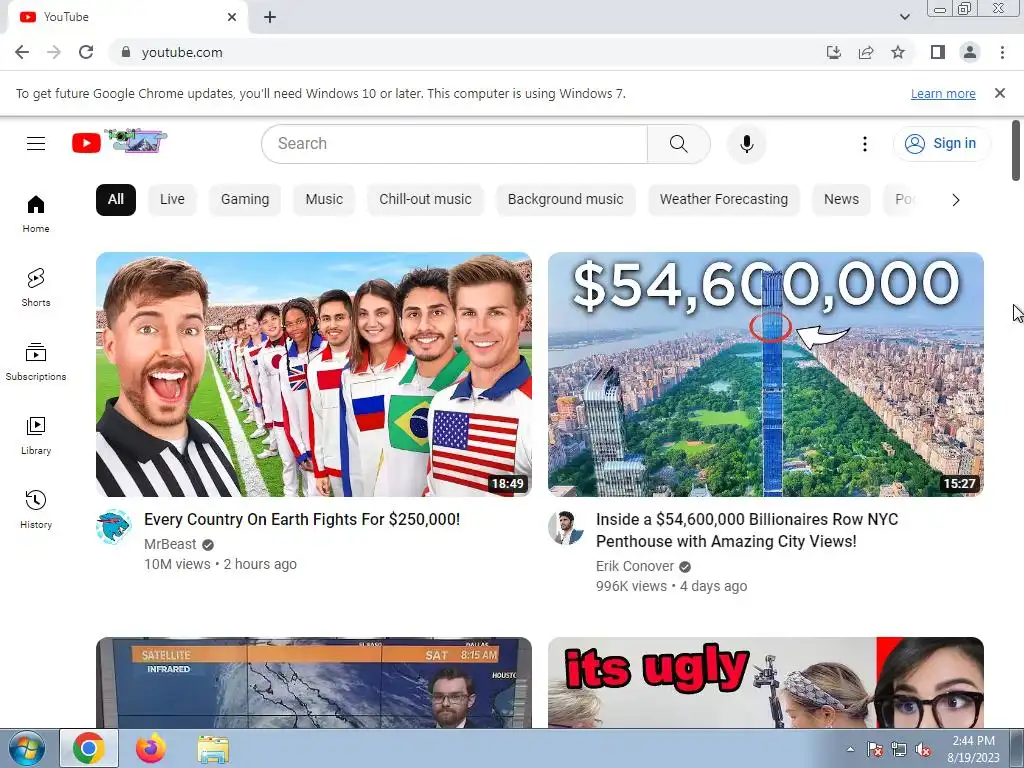Go to Home in sidebar
The height and width of the screenshot is (768, 1024).
point(36,214)
